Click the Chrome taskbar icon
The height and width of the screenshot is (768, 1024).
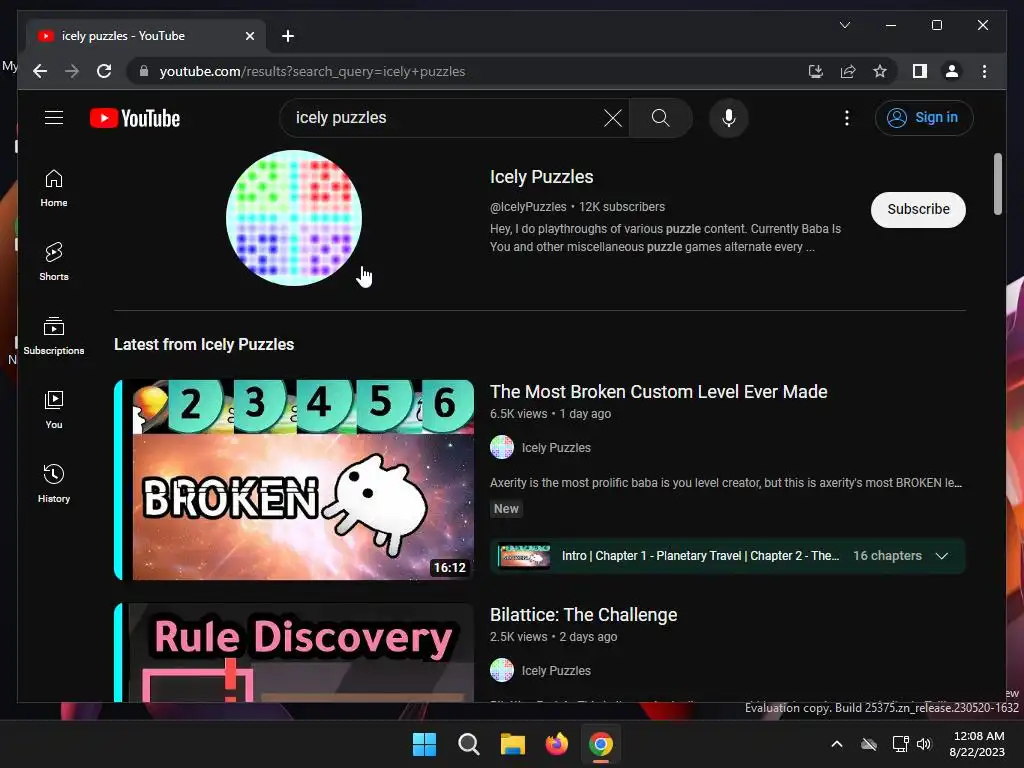[601, 744]
